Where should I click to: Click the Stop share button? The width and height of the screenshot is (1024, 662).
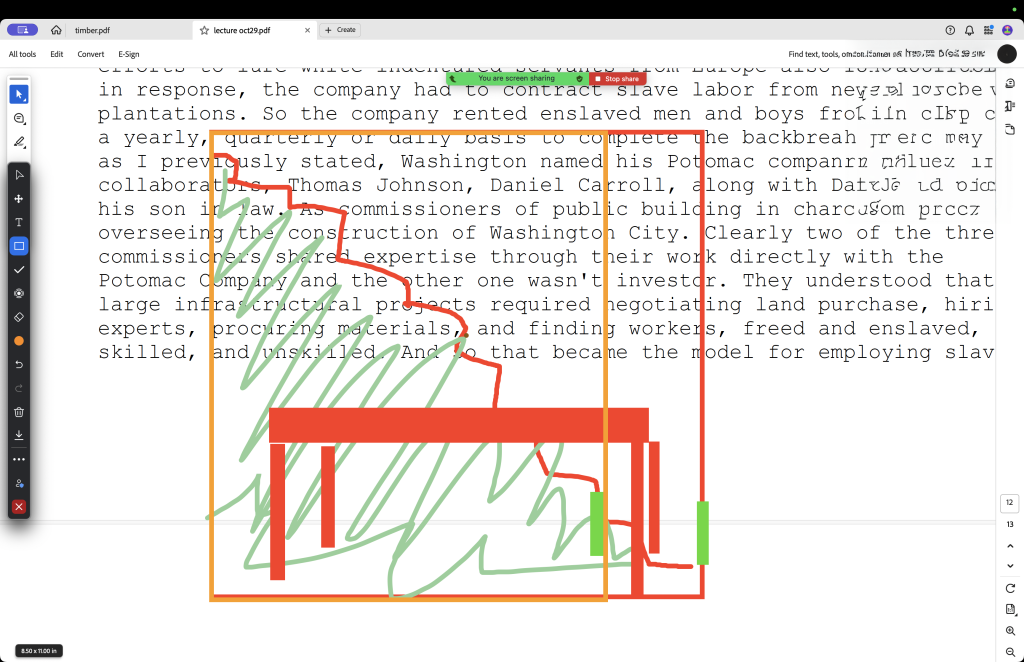pyautogui.click(x=617, y=78)
